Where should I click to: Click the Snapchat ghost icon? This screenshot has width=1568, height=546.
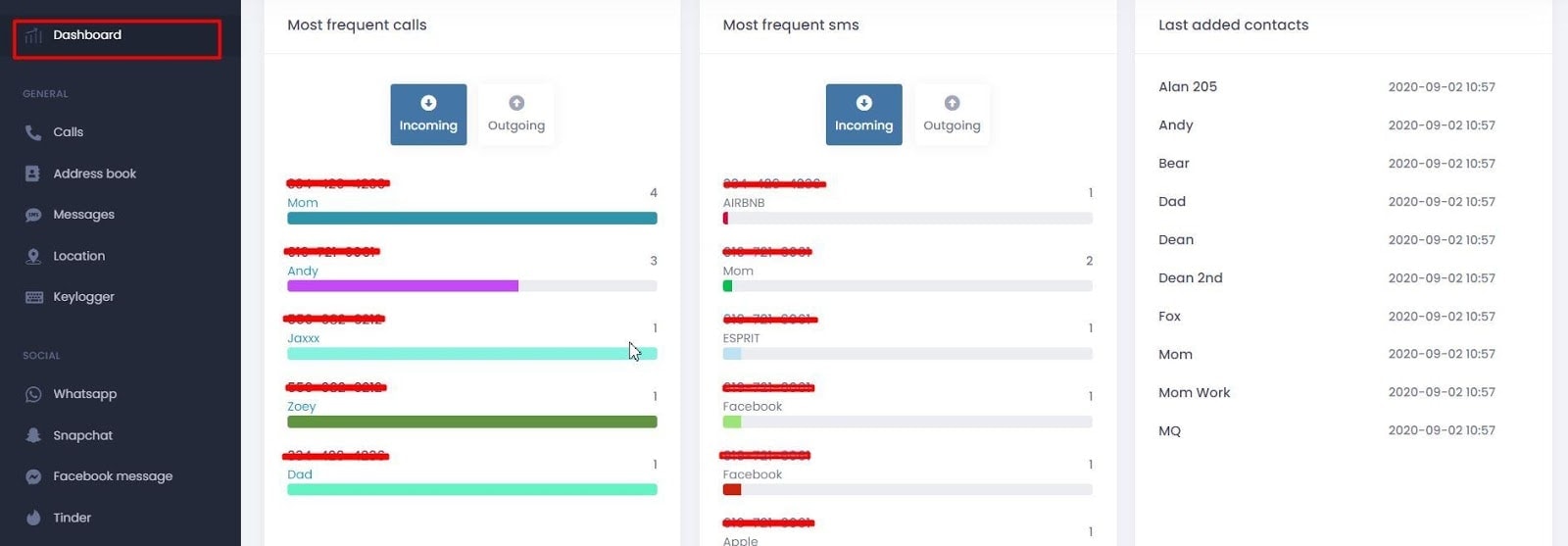pos(33,435)
